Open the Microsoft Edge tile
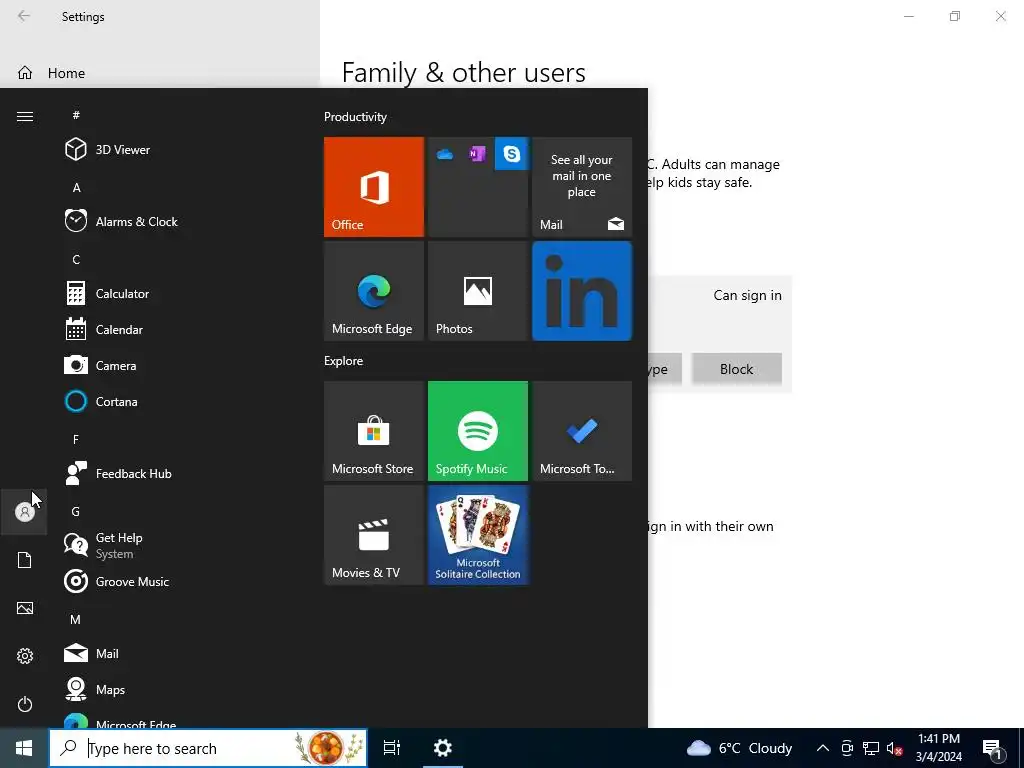 coord(374,291)
